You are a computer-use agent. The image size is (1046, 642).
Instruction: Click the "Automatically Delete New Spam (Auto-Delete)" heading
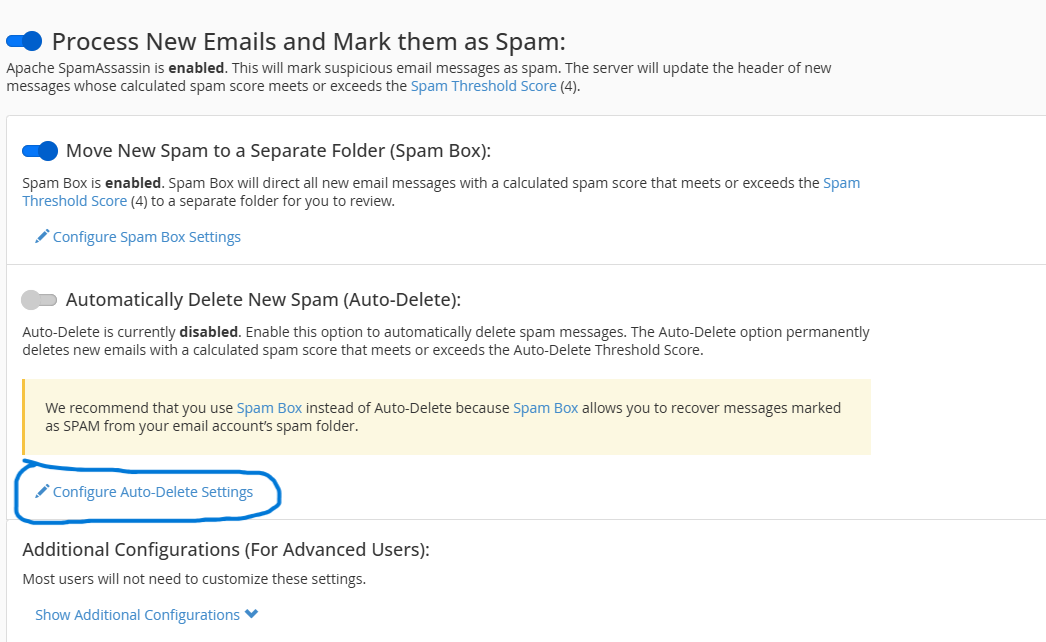pyautogui.click(x=262, y=300)
